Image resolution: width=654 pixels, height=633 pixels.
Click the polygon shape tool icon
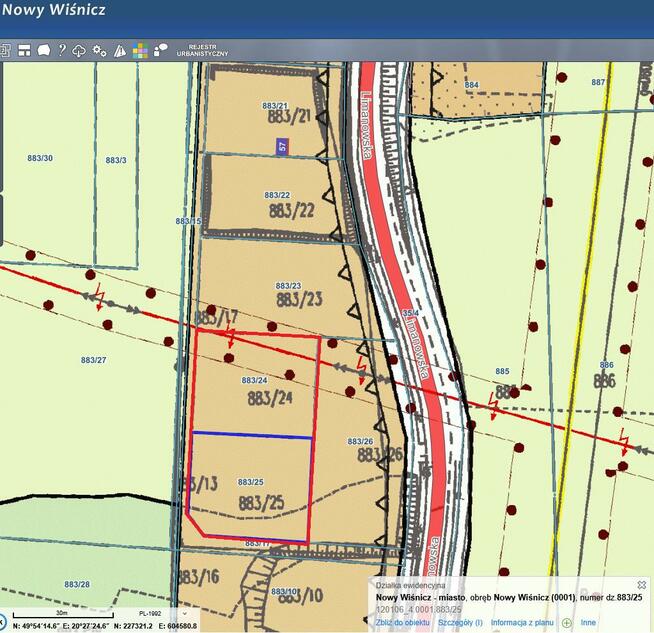(42, 50)
